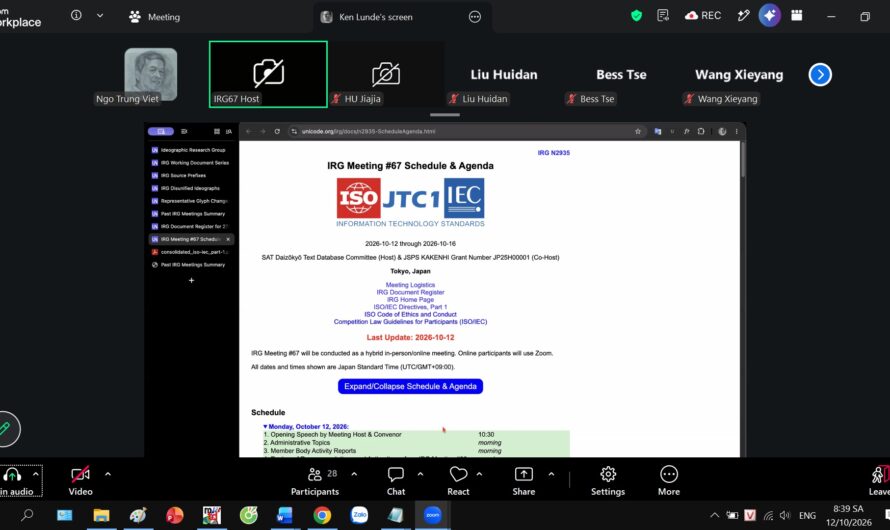Select Ngo Trung Viet participant thumbnail

coord(150,74)
